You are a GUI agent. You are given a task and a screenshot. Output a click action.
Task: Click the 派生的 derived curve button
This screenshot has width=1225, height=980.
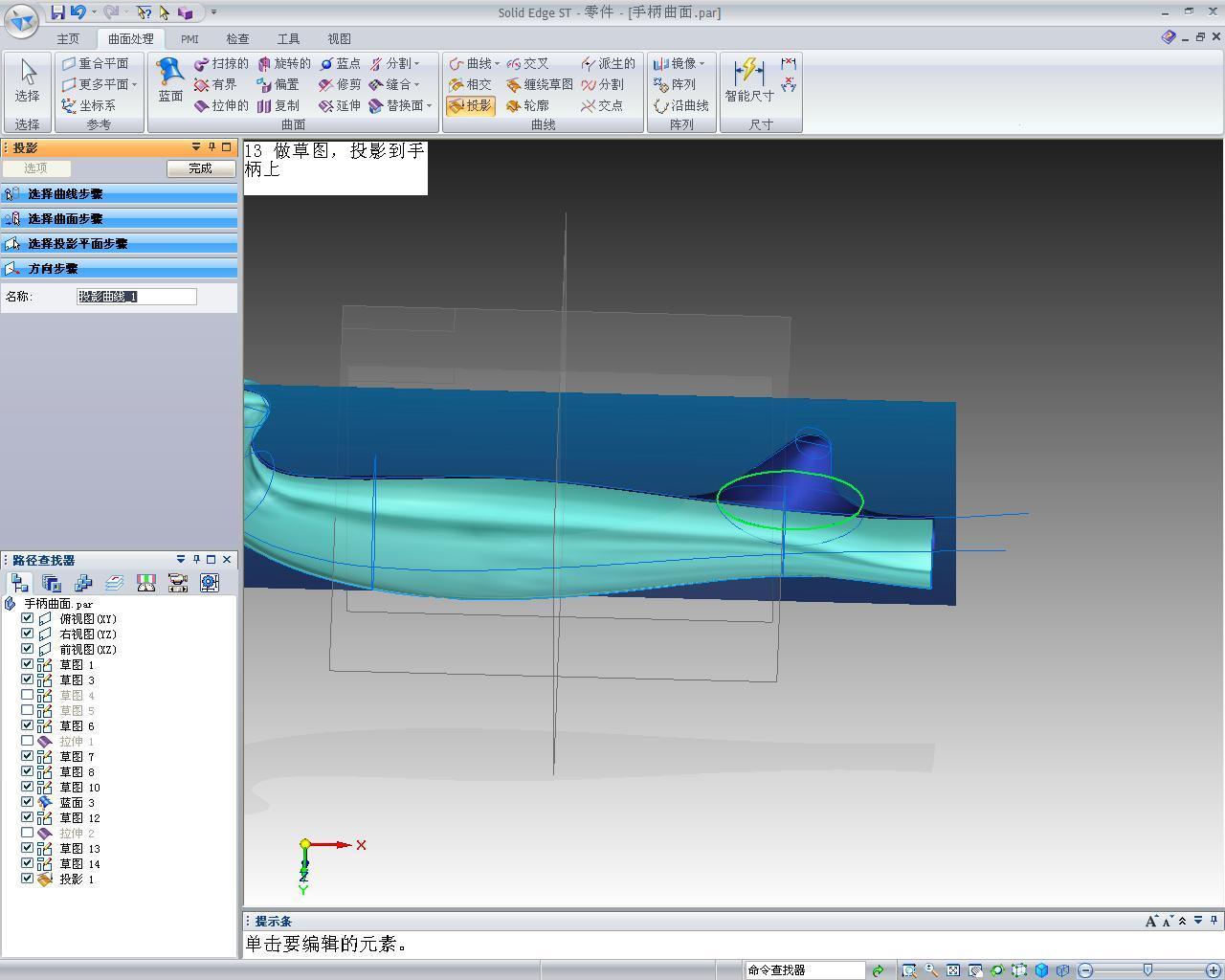point(608,63)
